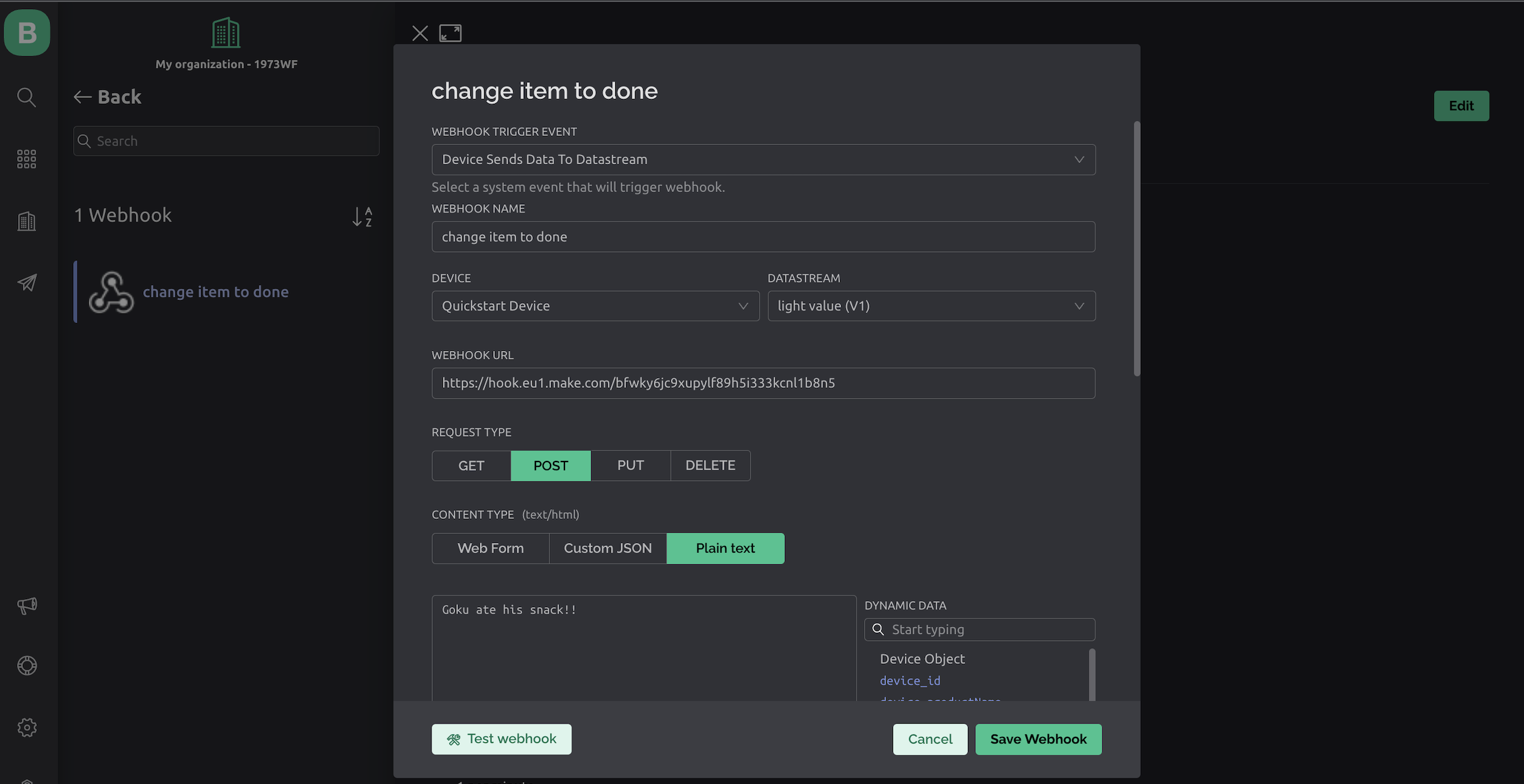Open the templates grid icon in sidebar
This screenshot has width=1524, height=784.
pyautogui.click(x=27, y=159)
